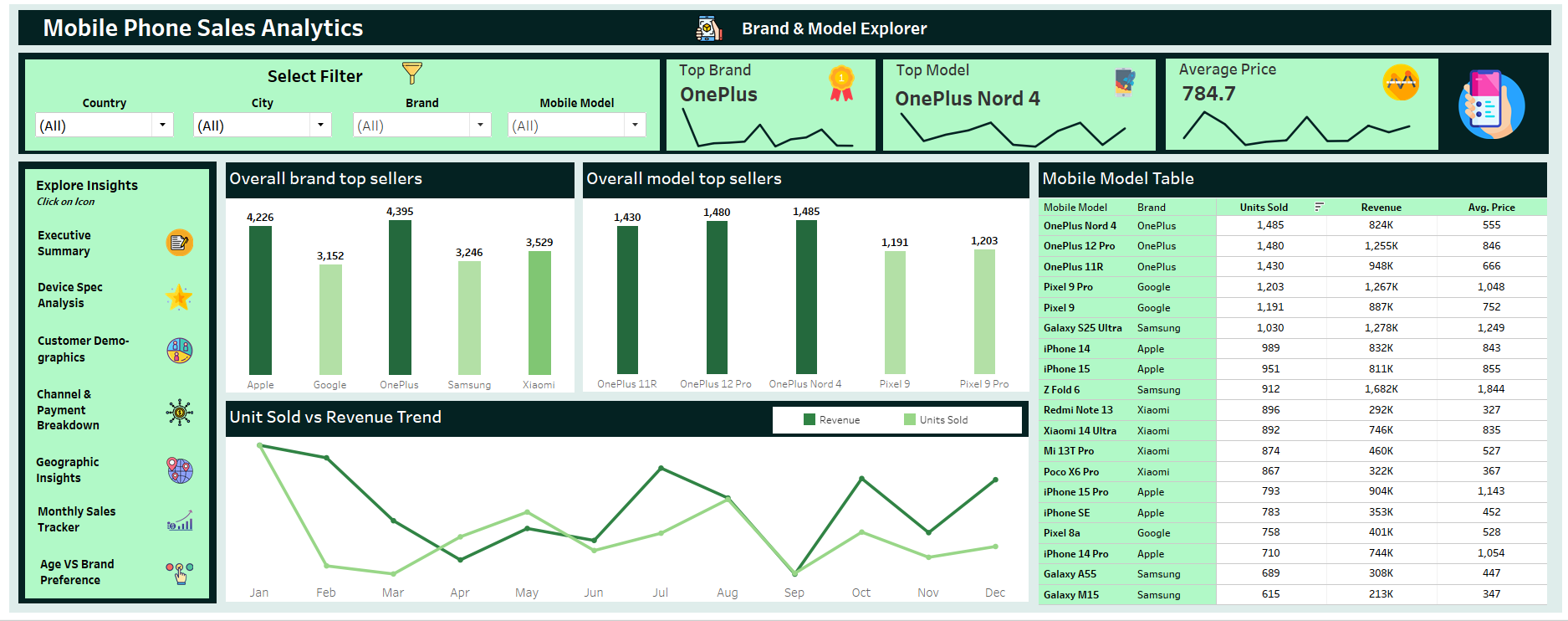Click the Galaxy M15 row
This screenshot has height=621, width=1568.
tap(1293, 594)
